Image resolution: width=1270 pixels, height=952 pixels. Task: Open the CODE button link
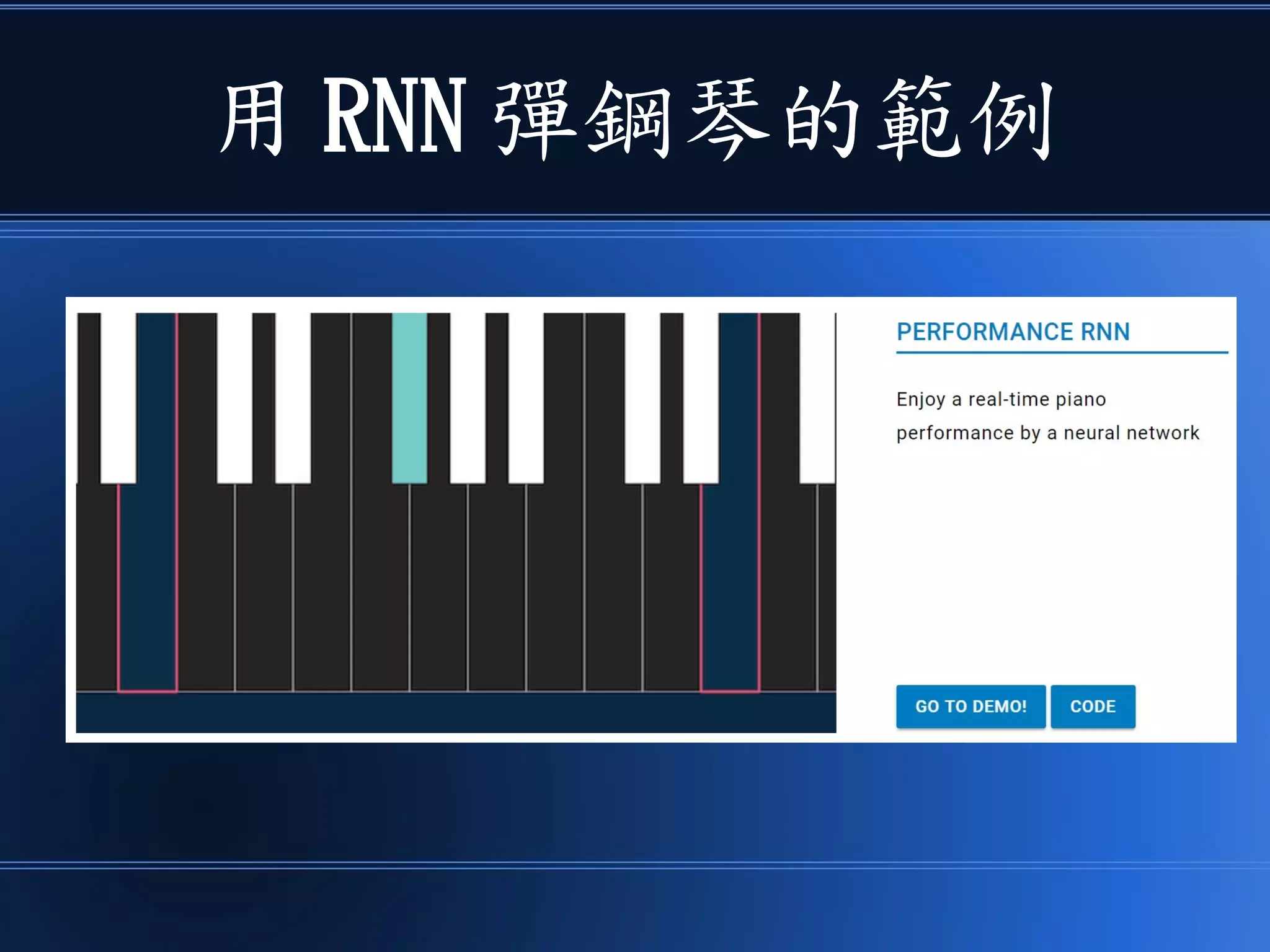click(1093, 706)
